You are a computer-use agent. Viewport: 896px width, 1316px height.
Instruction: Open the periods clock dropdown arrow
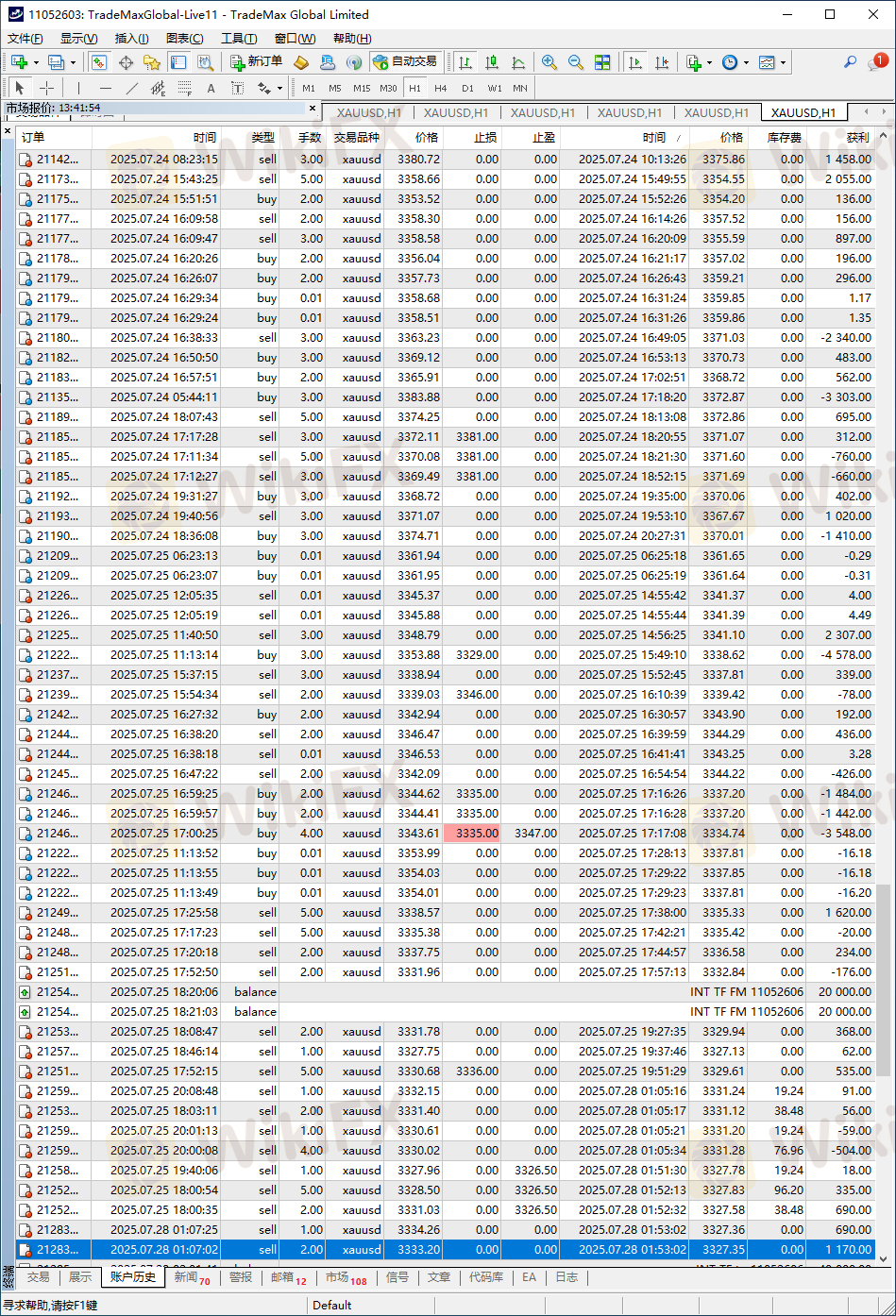(746, 63)
